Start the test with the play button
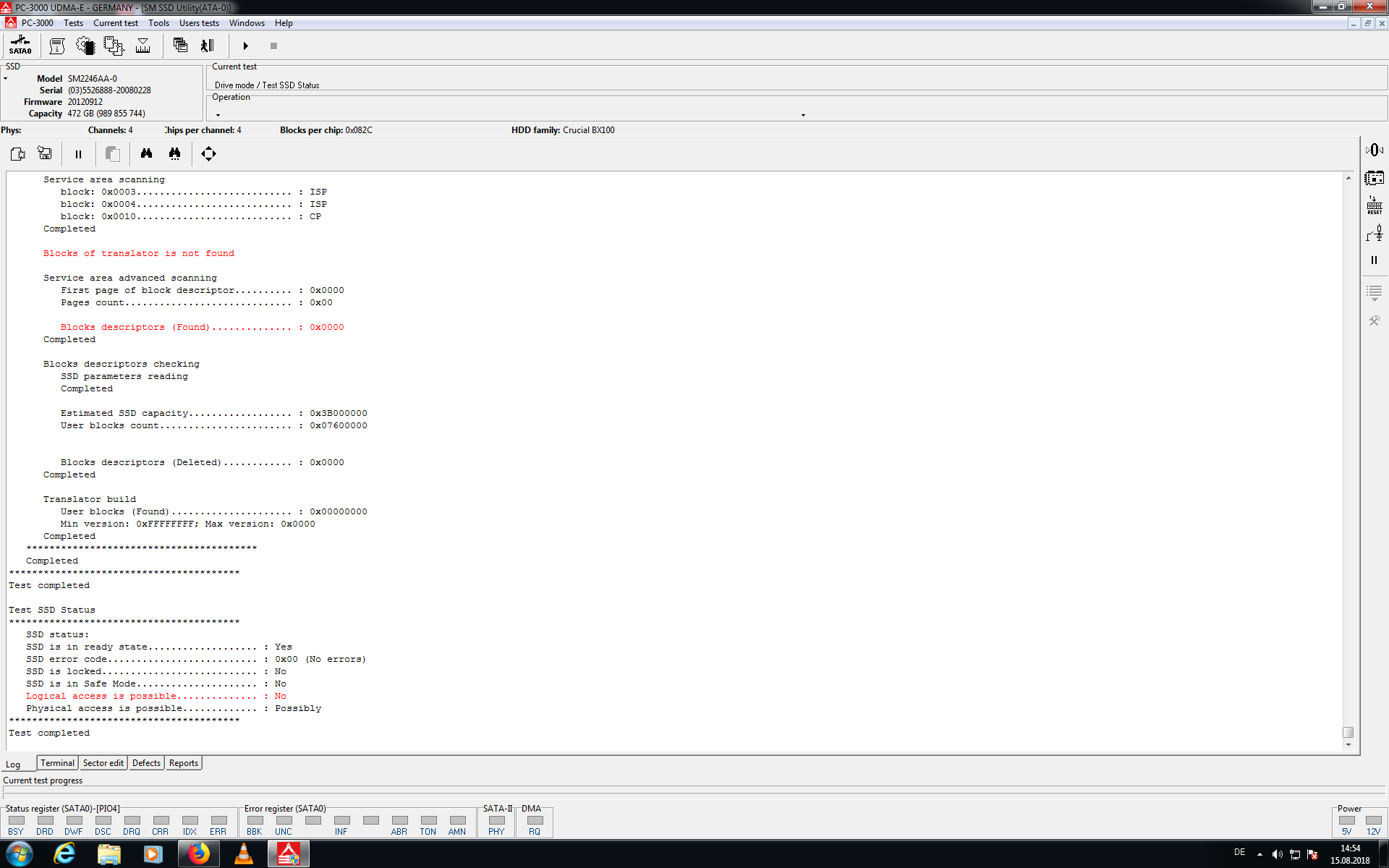Viewport: 1389px width, 868px height. pyautogui.click(x=245, y=46)
